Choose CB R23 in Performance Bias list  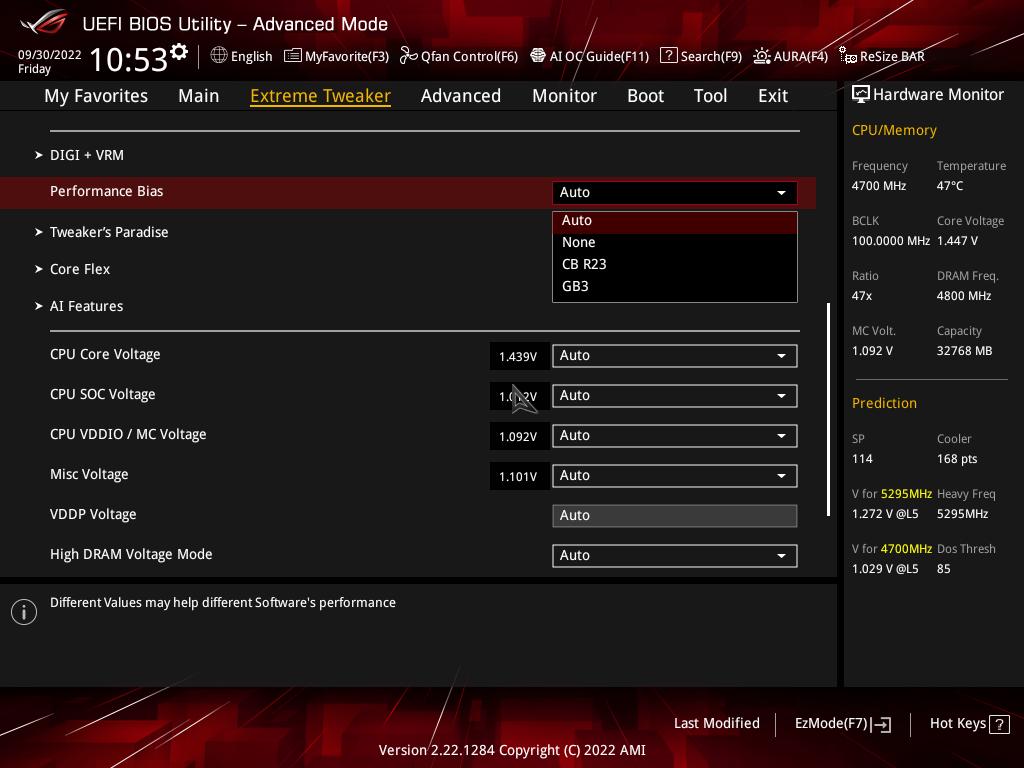[675, 264]
